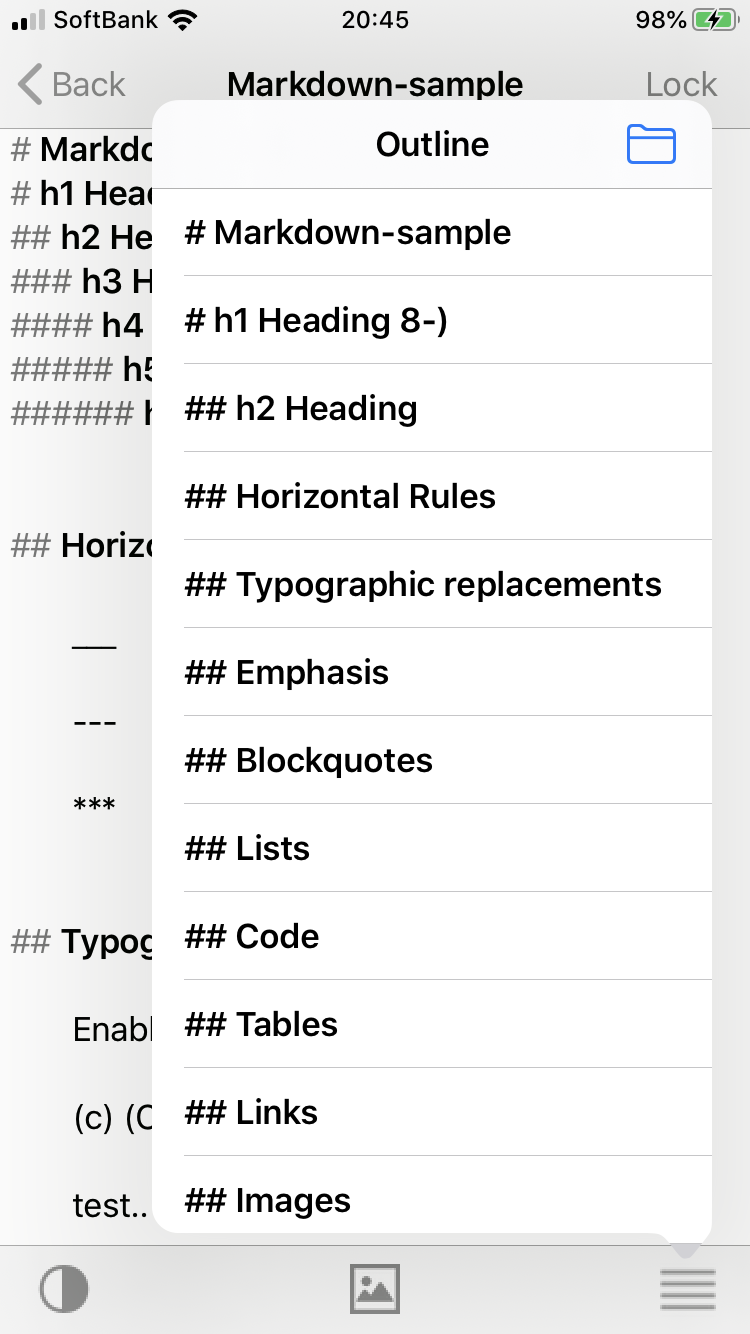Viewport: 750px width, 1334px height.
Task: Toggle the outline list icon at bottom right
Action: (x=688, y=1288)
